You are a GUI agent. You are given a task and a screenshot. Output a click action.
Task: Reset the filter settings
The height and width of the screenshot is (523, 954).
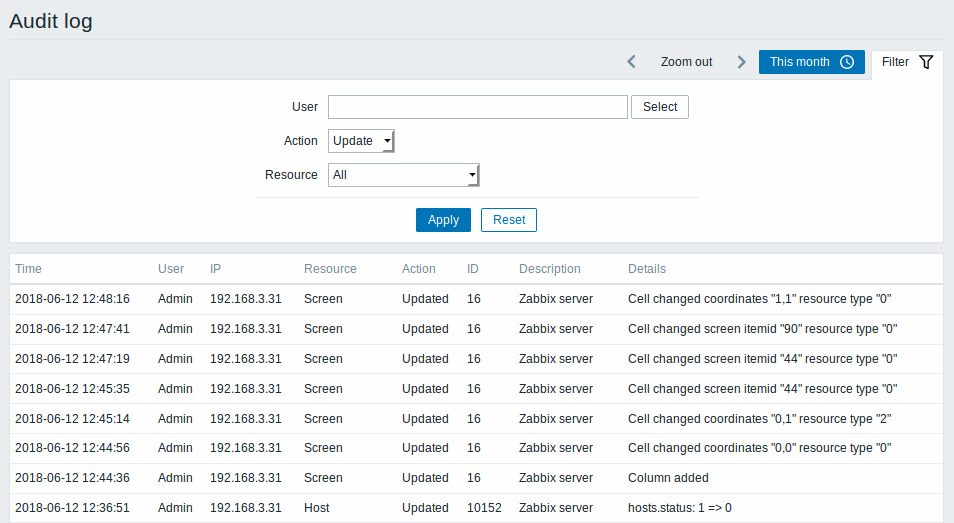click(509, 220)
